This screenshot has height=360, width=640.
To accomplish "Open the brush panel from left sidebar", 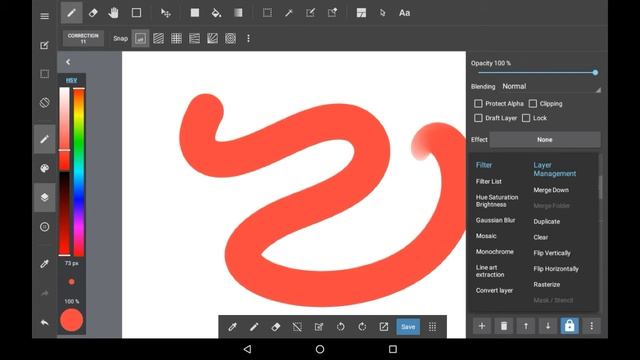I will click(44, 139).
